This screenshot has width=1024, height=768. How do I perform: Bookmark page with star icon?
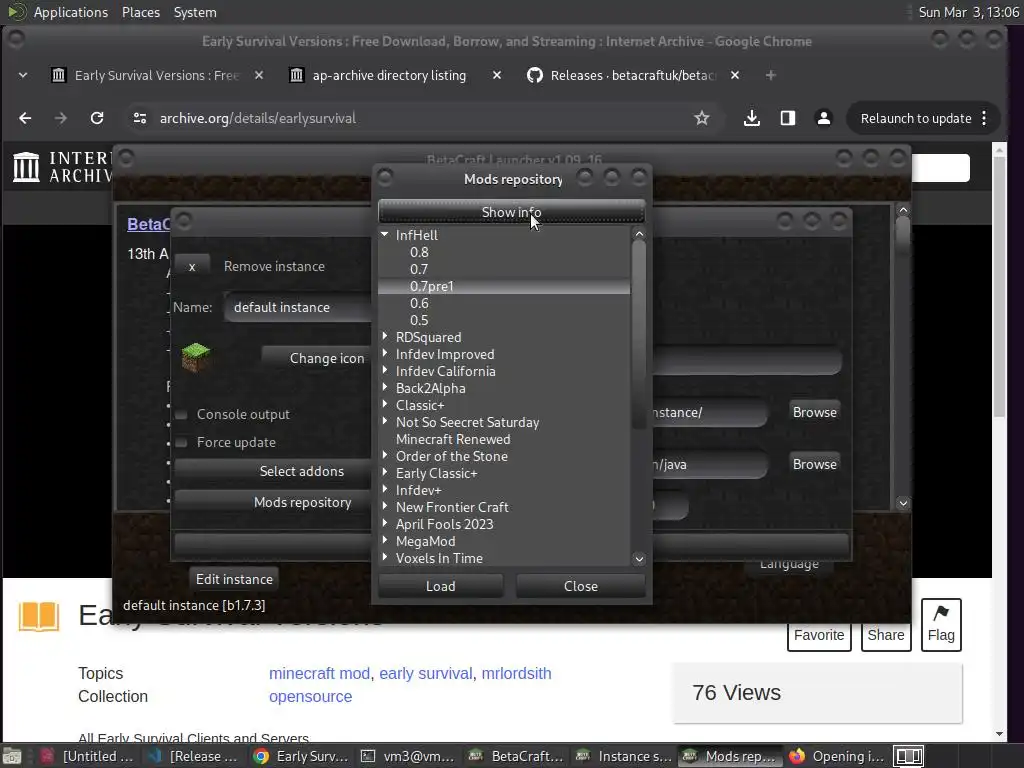(701, 118)
